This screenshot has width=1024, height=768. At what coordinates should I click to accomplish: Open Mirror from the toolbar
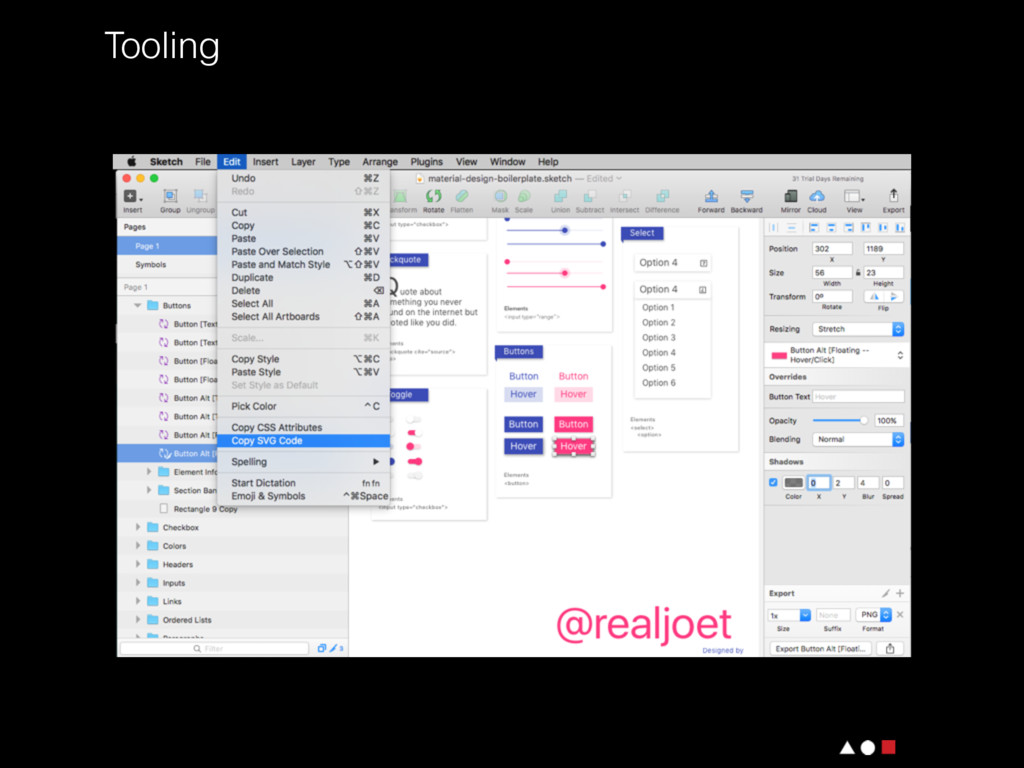coord(790,196)
